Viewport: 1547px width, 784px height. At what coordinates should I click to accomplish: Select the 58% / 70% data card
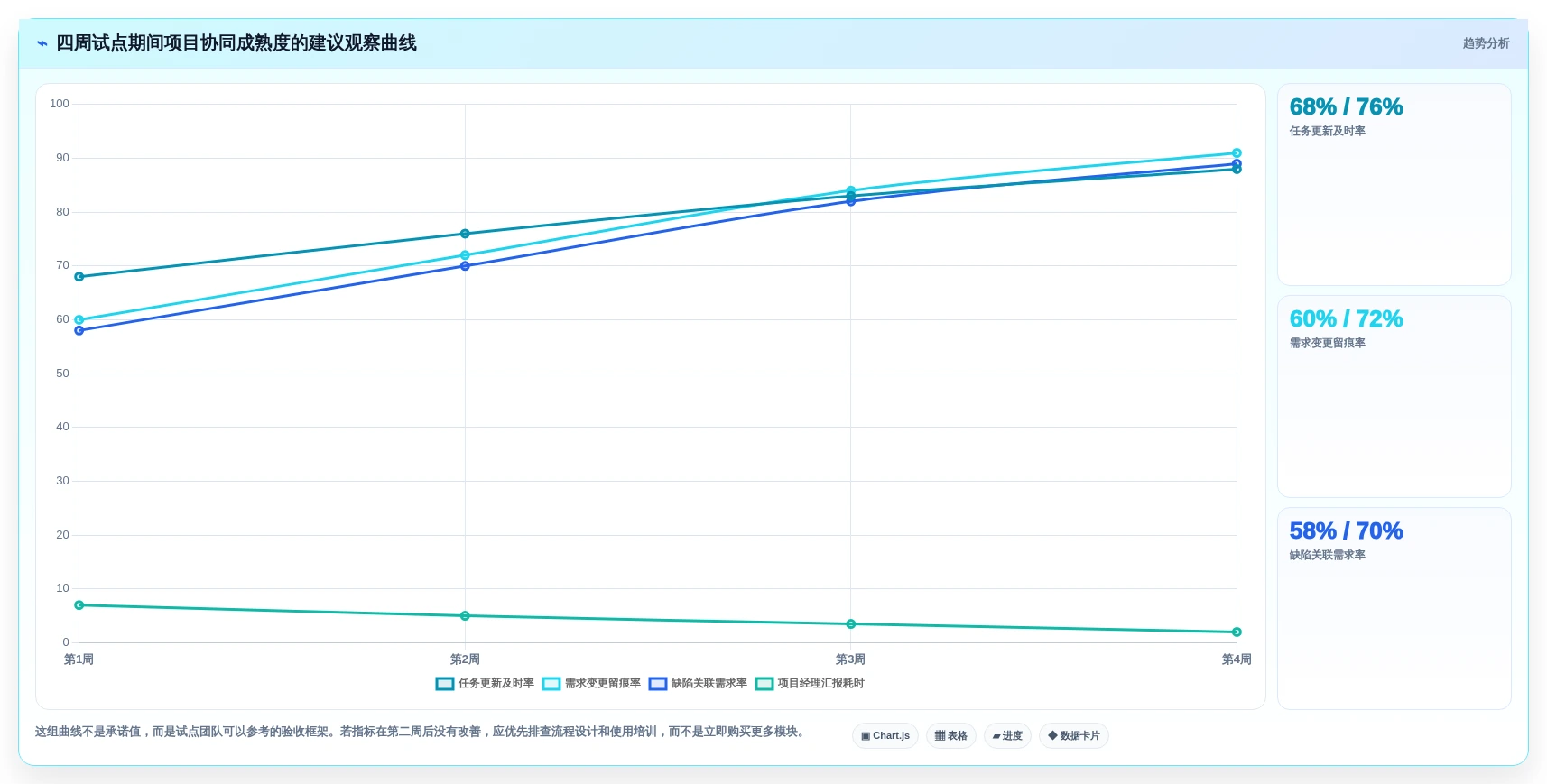click(x=1394, y=609)
